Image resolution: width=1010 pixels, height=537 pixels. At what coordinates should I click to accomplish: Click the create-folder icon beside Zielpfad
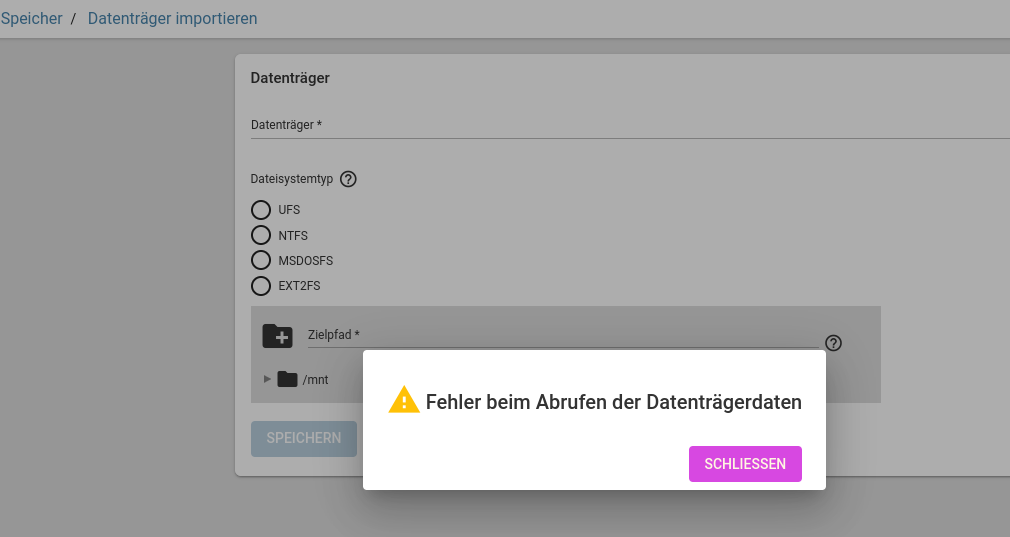278,335
